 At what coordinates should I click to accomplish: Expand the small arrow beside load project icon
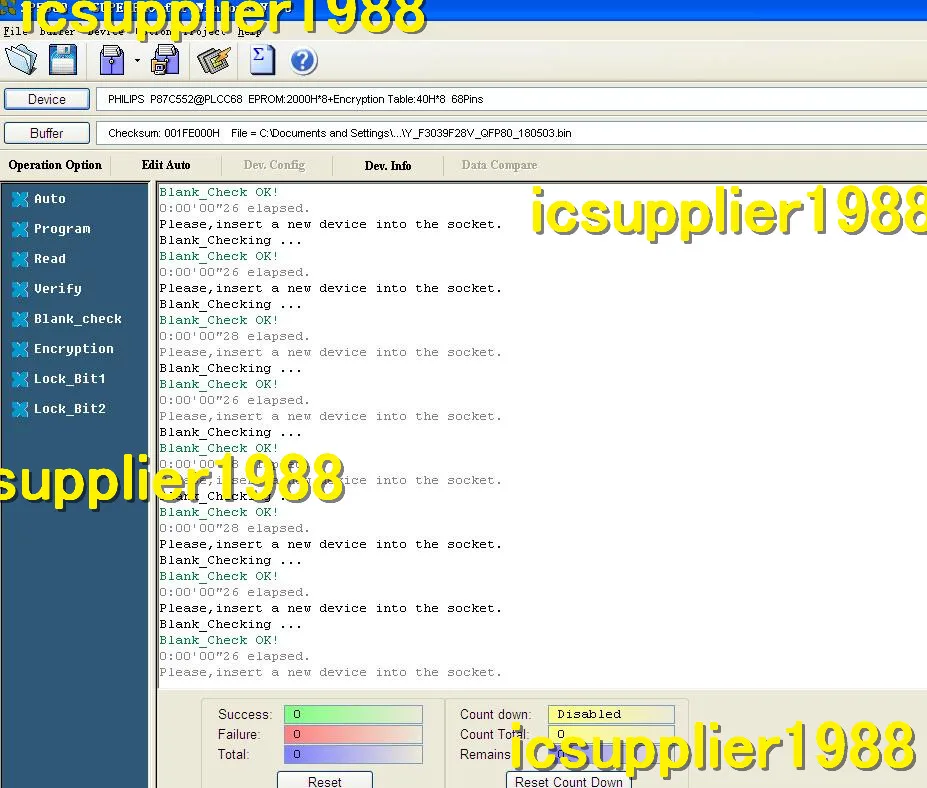click(137, 60)
